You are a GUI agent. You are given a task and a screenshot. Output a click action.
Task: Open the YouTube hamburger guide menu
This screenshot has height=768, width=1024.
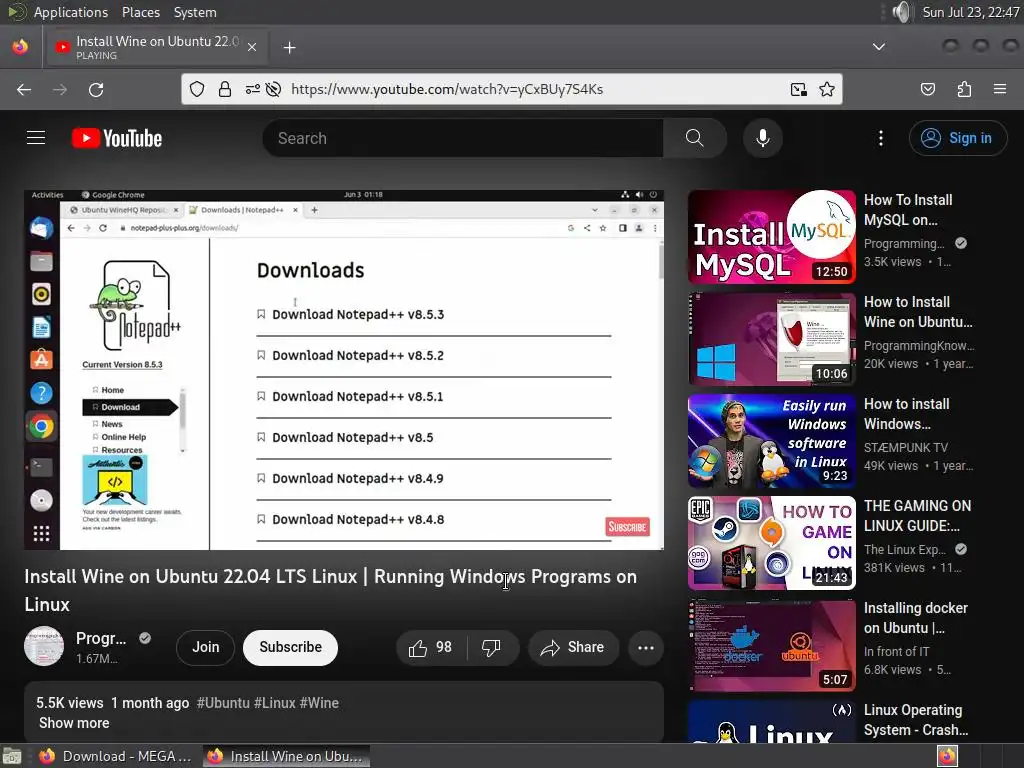coord(36,138)
